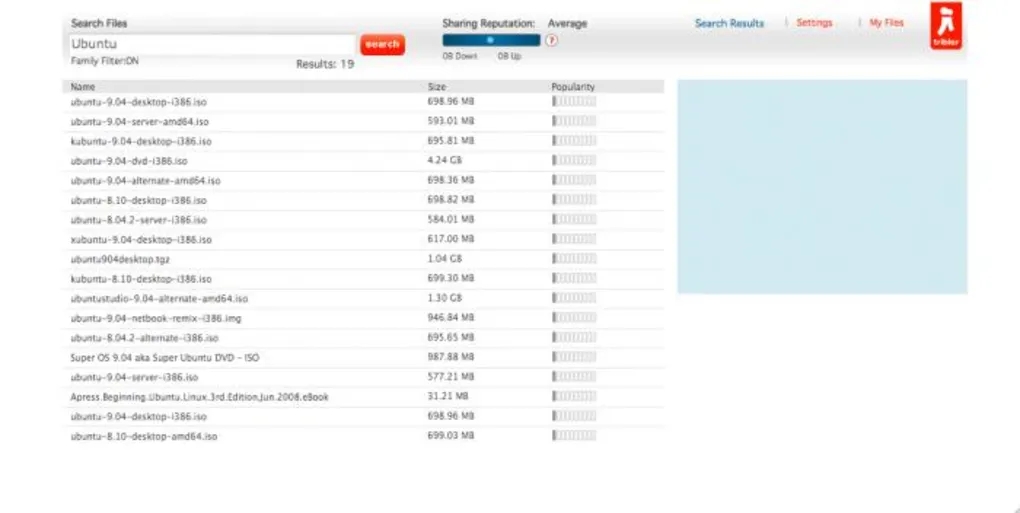This screenshot has width=1020, height=513.
Task: Go to the My Files tab
Action: tap(887, 23)
